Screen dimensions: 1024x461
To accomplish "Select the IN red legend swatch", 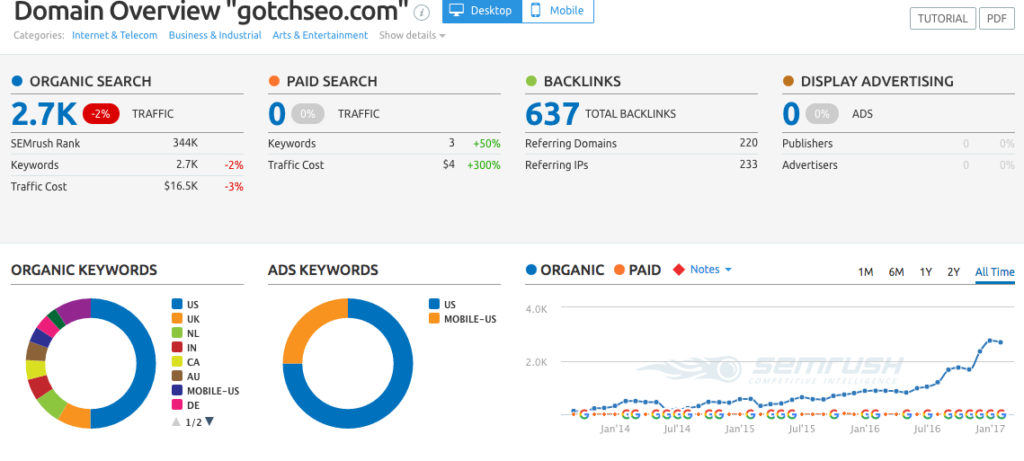I will [x=176, y=347].
